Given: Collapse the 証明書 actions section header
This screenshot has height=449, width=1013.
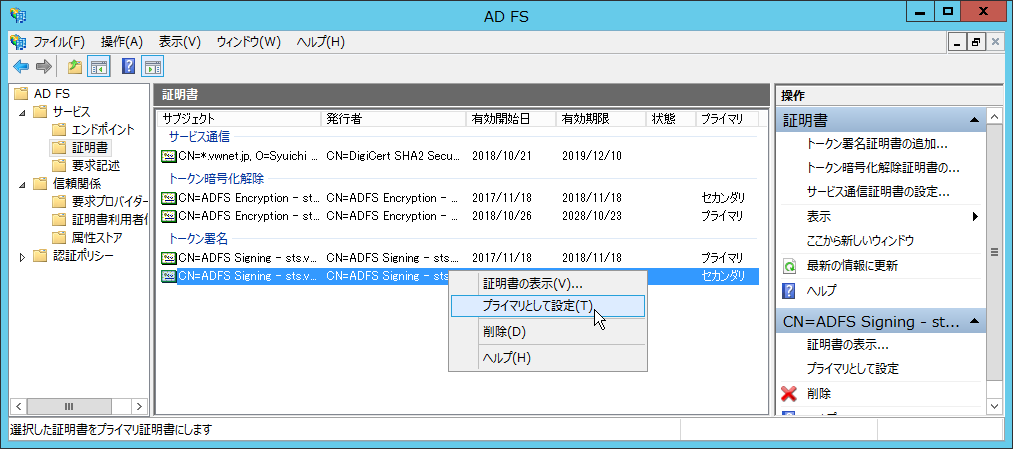Looking at the screenshot, I should (974, 120).
